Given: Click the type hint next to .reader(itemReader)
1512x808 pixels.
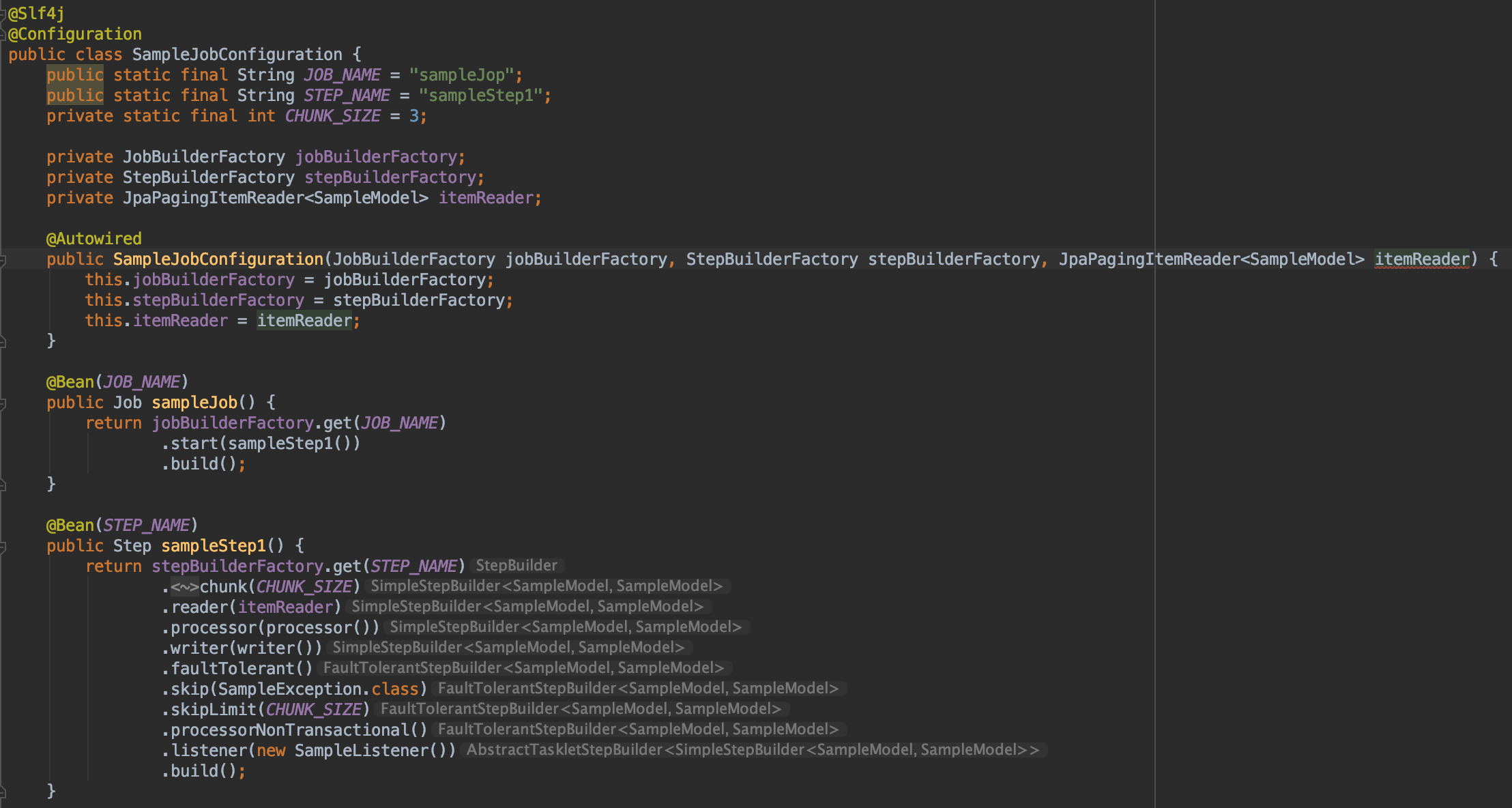Looking at the screenshot, I should 527,607.
